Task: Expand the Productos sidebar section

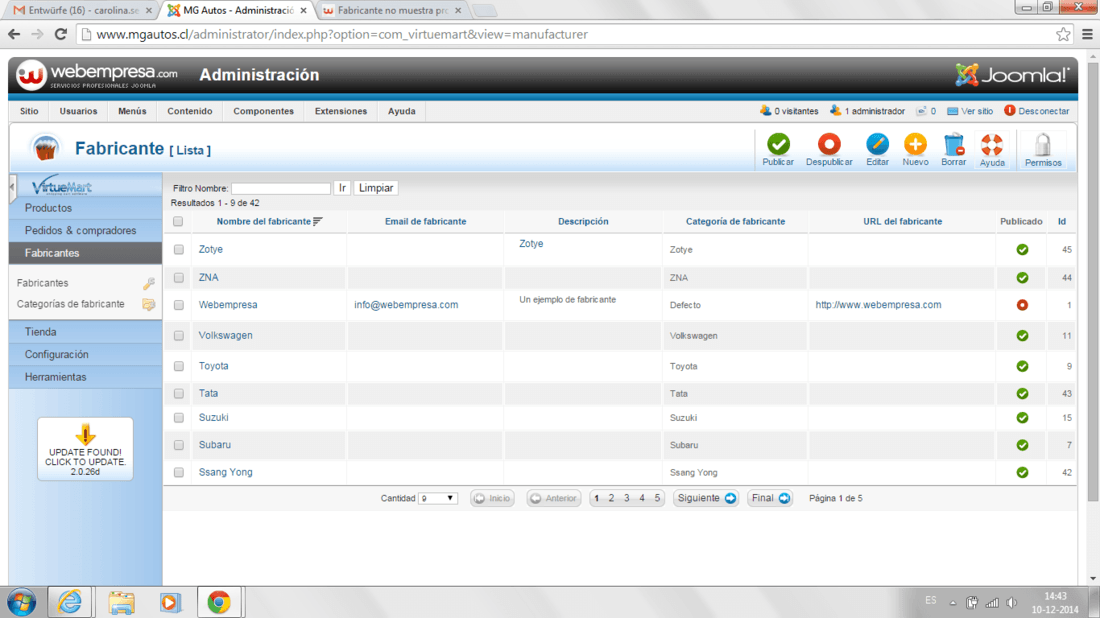Action: click(86, 208)
